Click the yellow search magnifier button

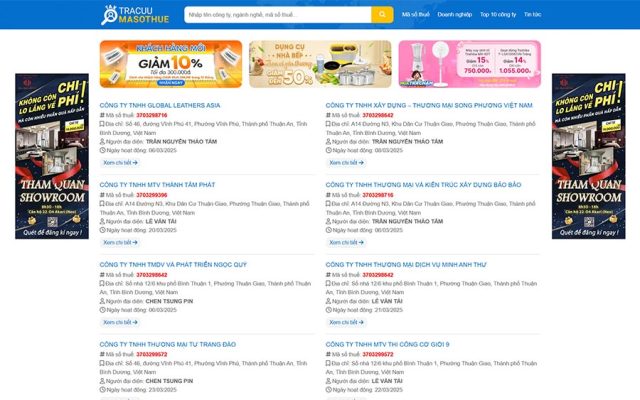382,15
